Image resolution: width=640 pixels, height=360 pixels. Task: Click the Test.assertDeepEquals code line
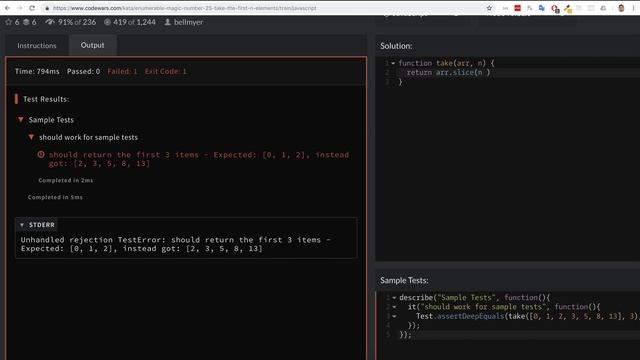click(x=527, y=316)
